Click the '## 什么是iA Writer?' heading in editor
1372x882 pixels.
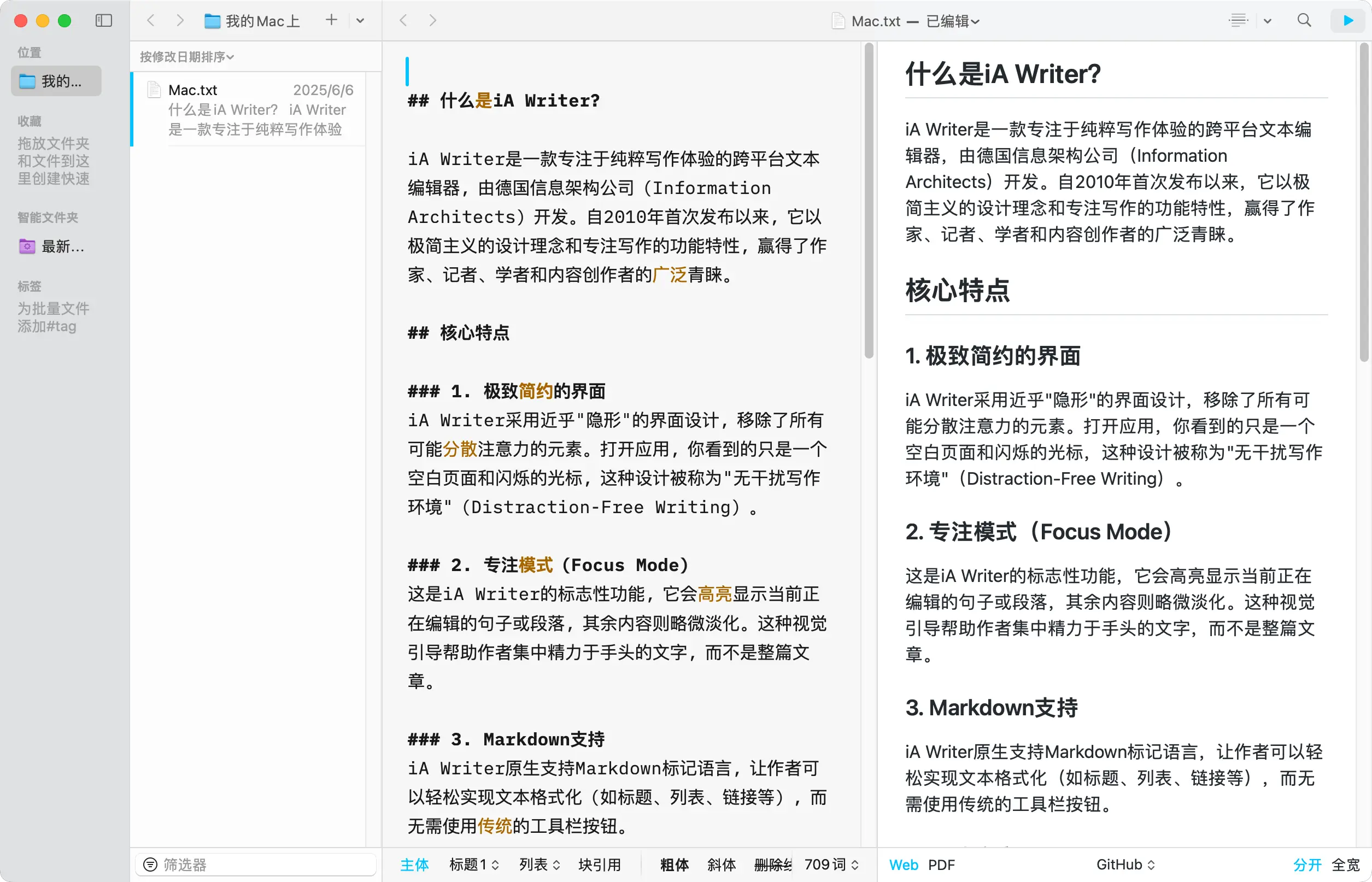tap(503, 101)
